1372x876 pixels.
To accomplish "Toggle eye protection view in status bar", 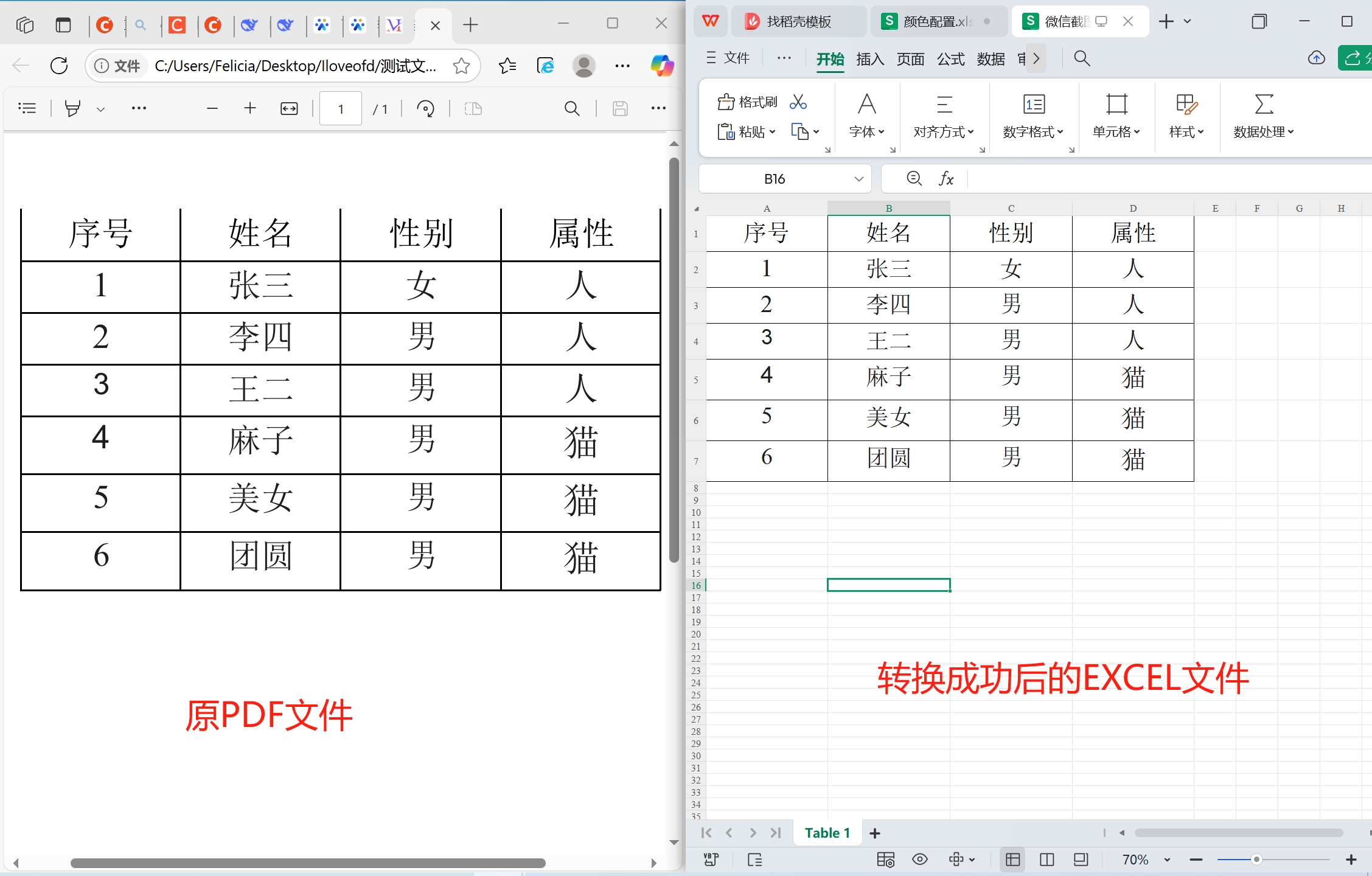I will [x=919, y=860].
